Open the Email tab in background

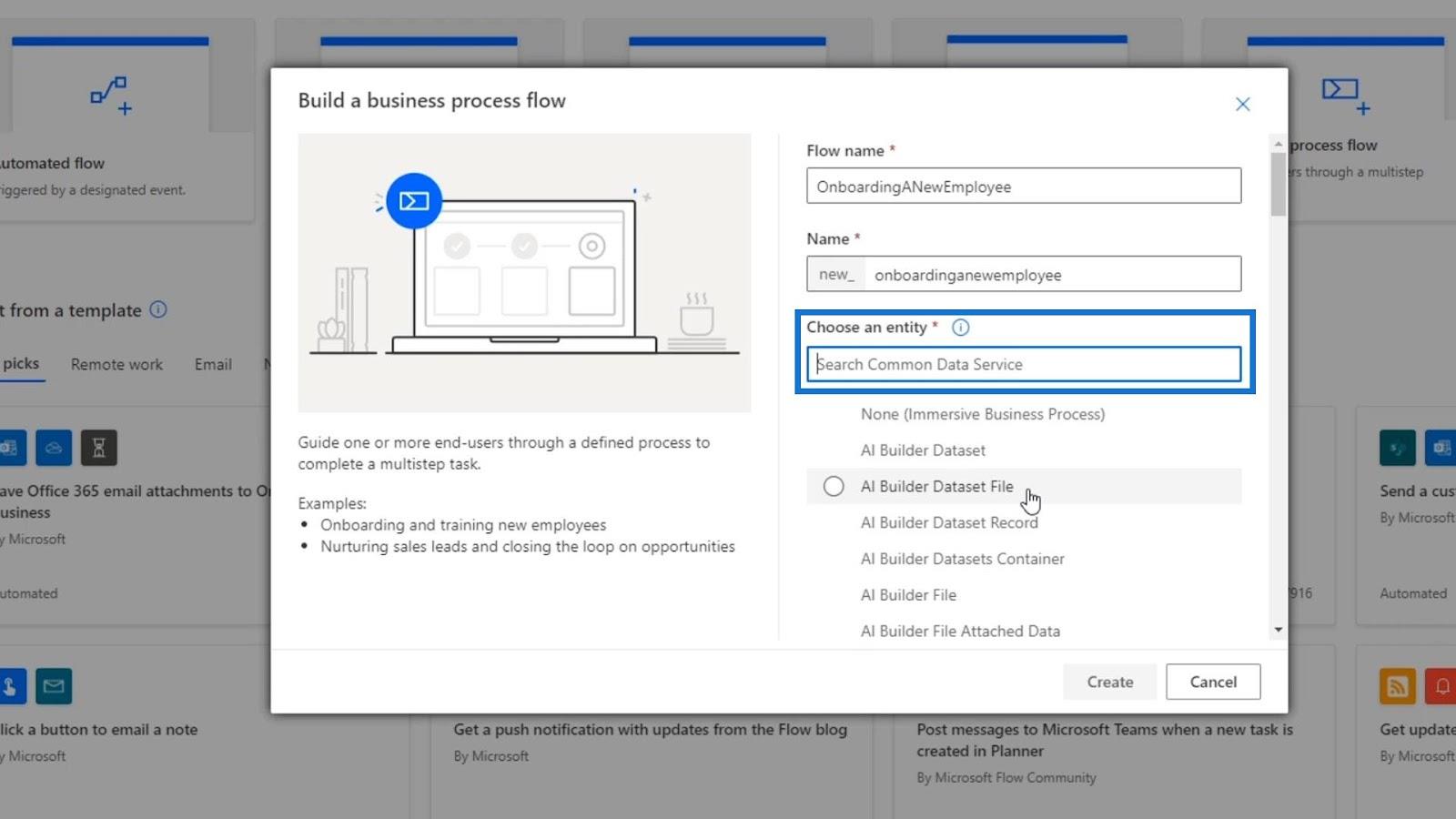pyautogui.click(x=213, y=364)
